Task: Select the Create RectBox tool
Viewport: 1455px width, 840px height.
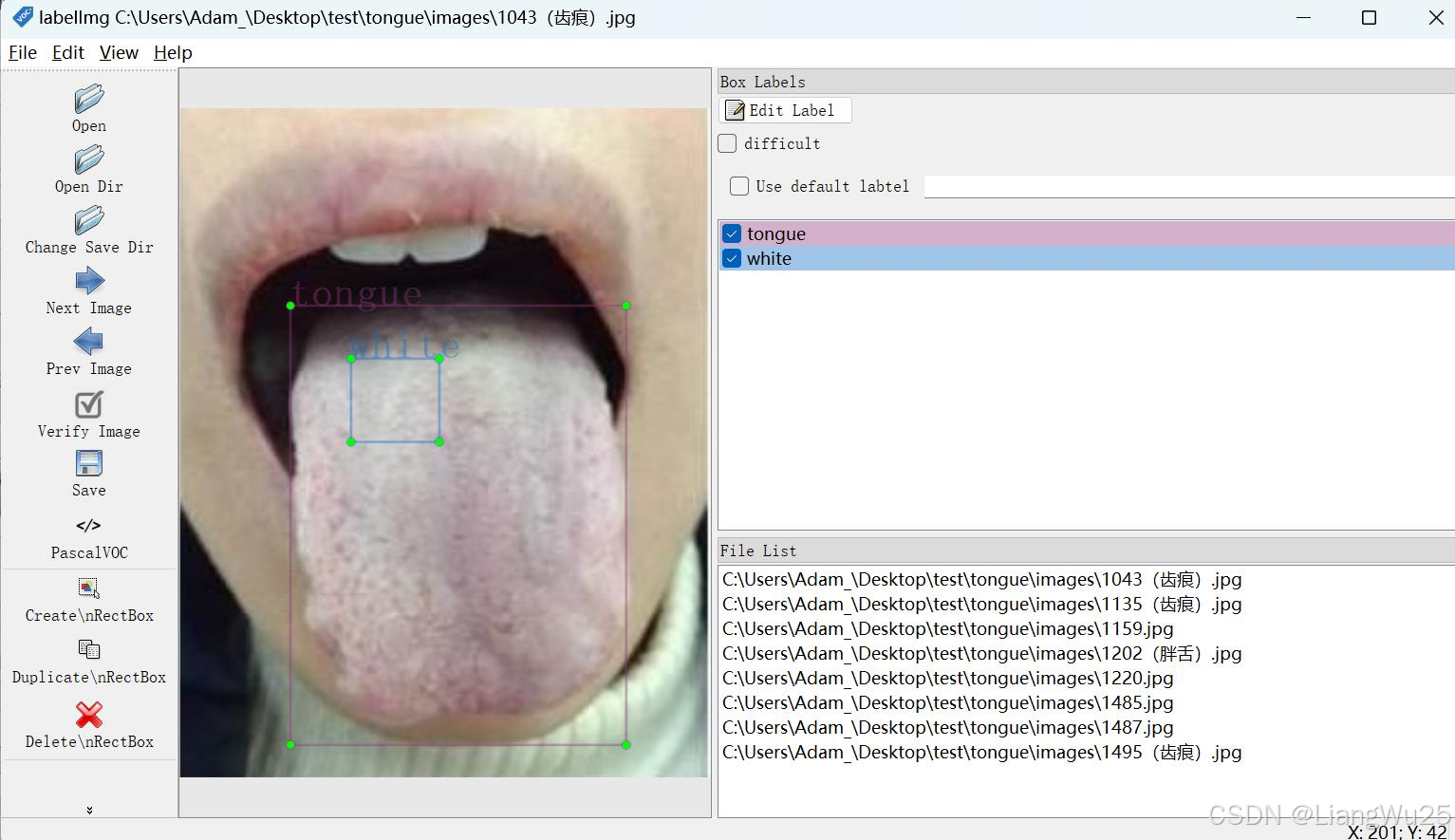Action: click(89, 588)
